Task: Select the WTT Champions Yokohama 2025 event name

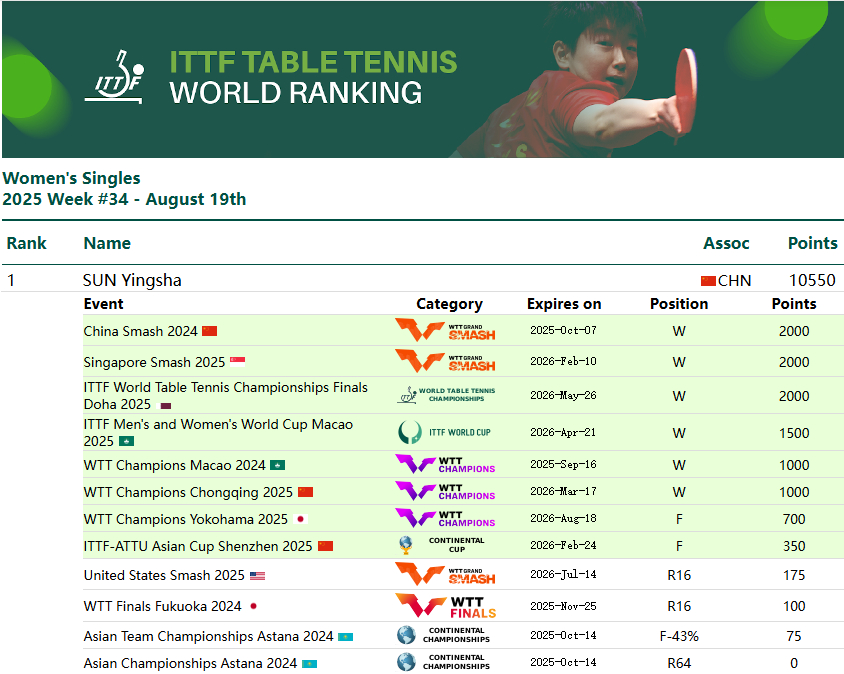Action: pos(186,519)
